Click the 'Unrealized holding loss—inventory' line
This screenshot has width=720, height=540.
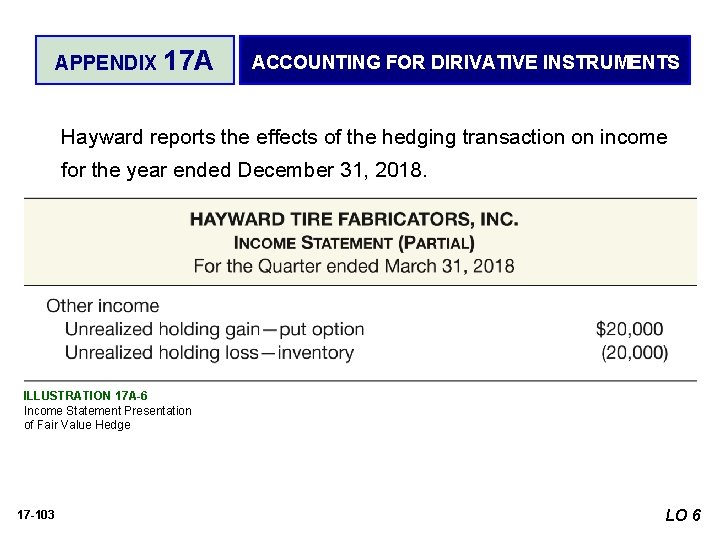209,352
